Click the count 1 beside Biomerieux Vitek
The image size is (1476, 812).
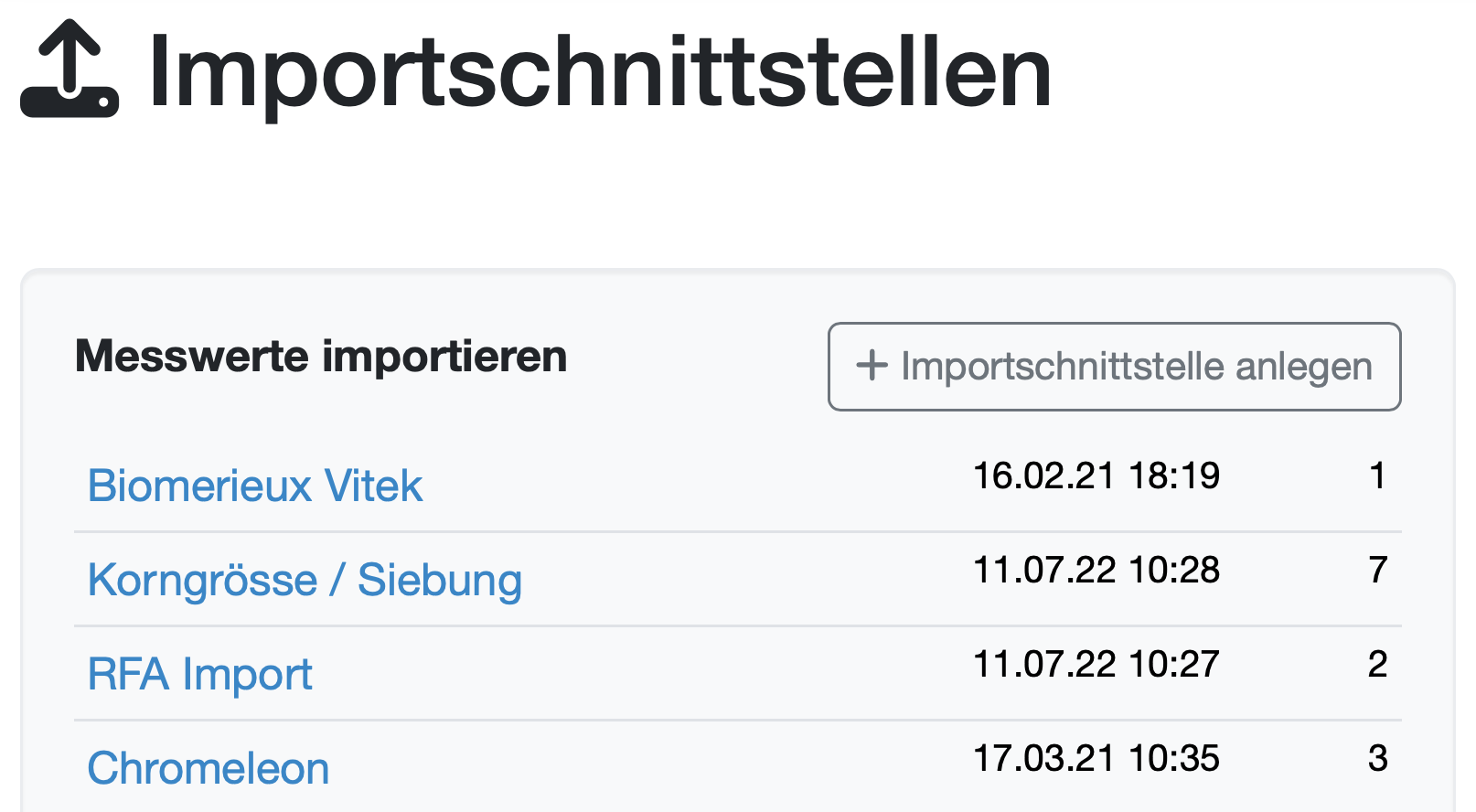(x=1377, y=475)
